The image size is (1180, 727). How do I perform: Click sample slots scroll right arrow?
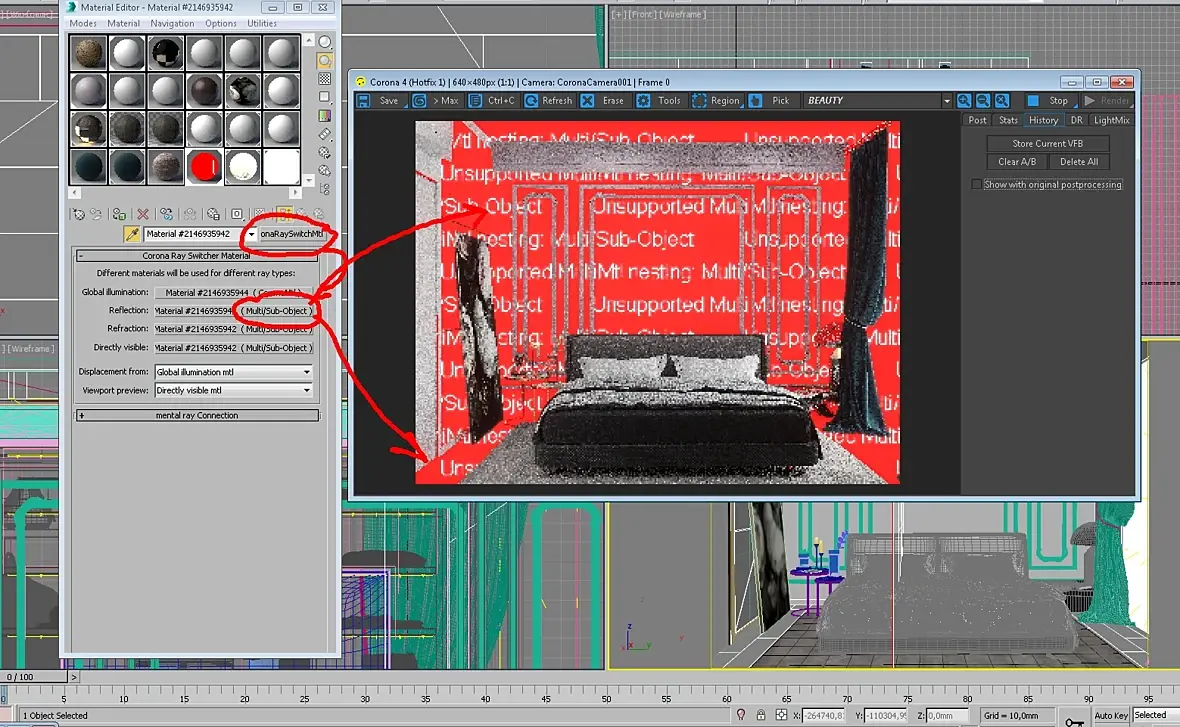294,193
